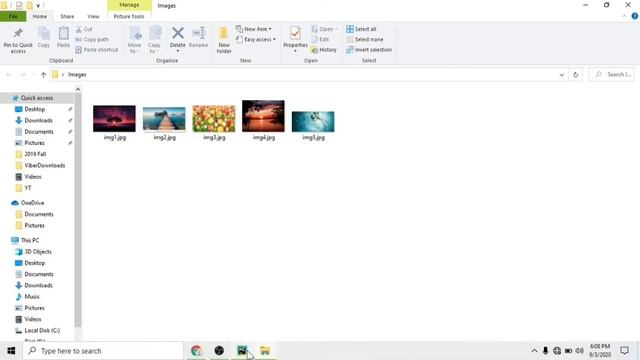The height and width of the screenshot is (360, 640).
Task: Switch to the Share tab
Action: tap(67, 16)
